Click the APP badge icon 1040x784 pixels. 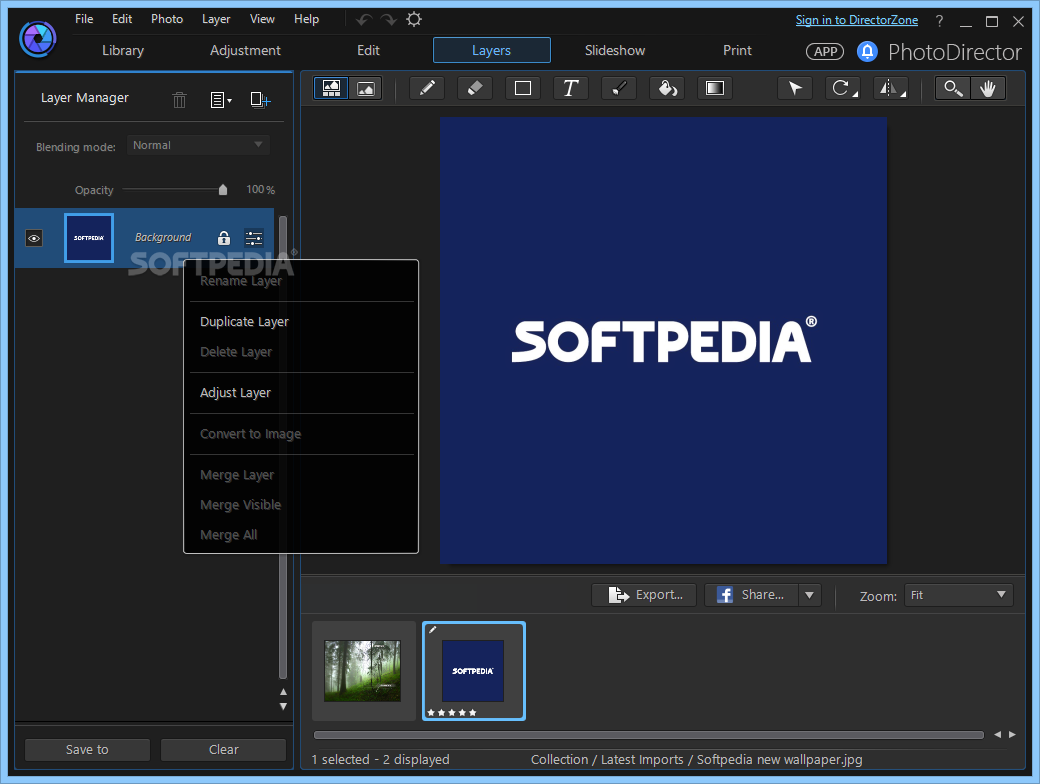coord(825,51)
